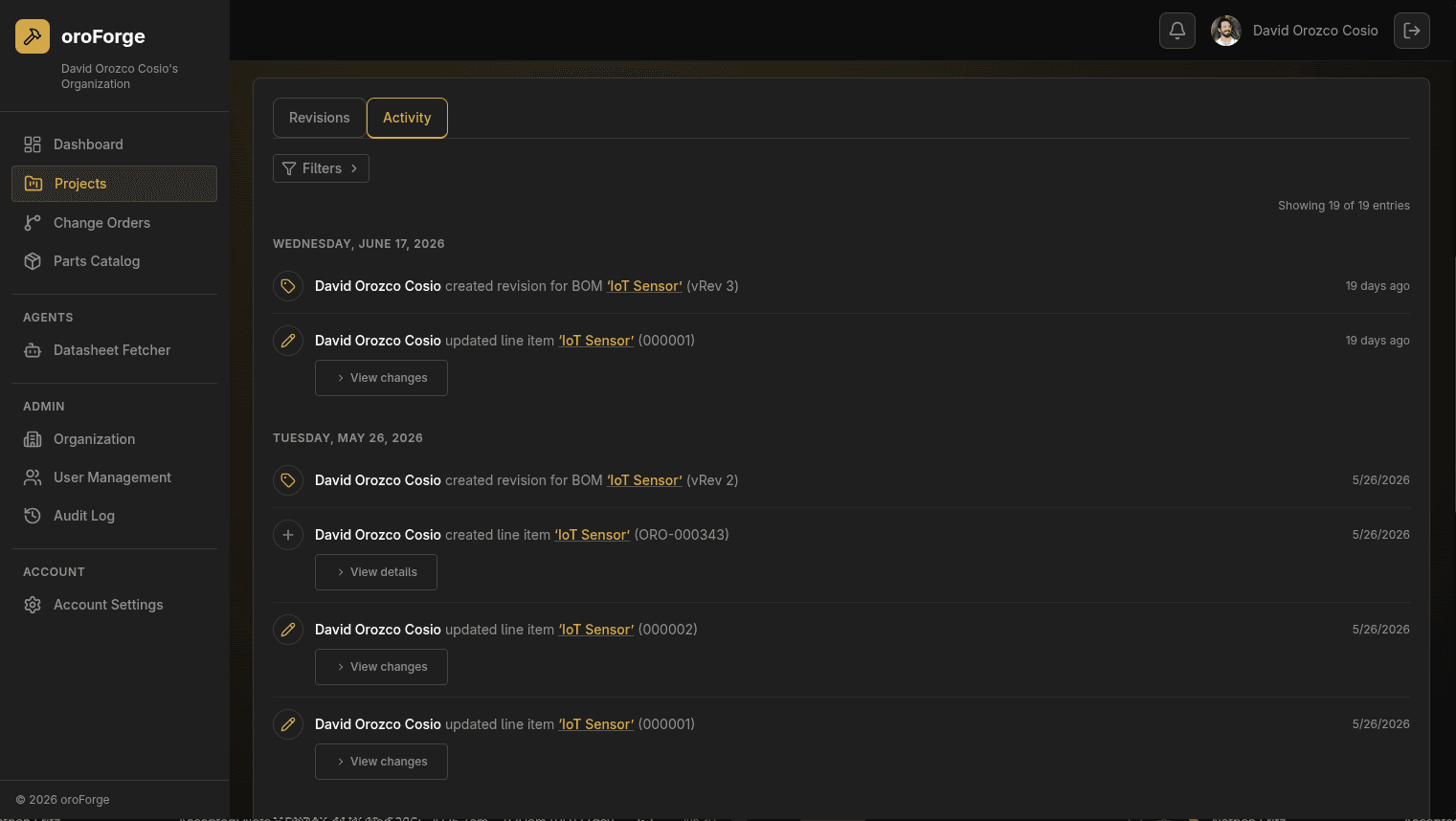This screenshot has width=1456, height=821.
Task: Click David Orozco Cosio's avatar picture
Action: [1226, 31]
